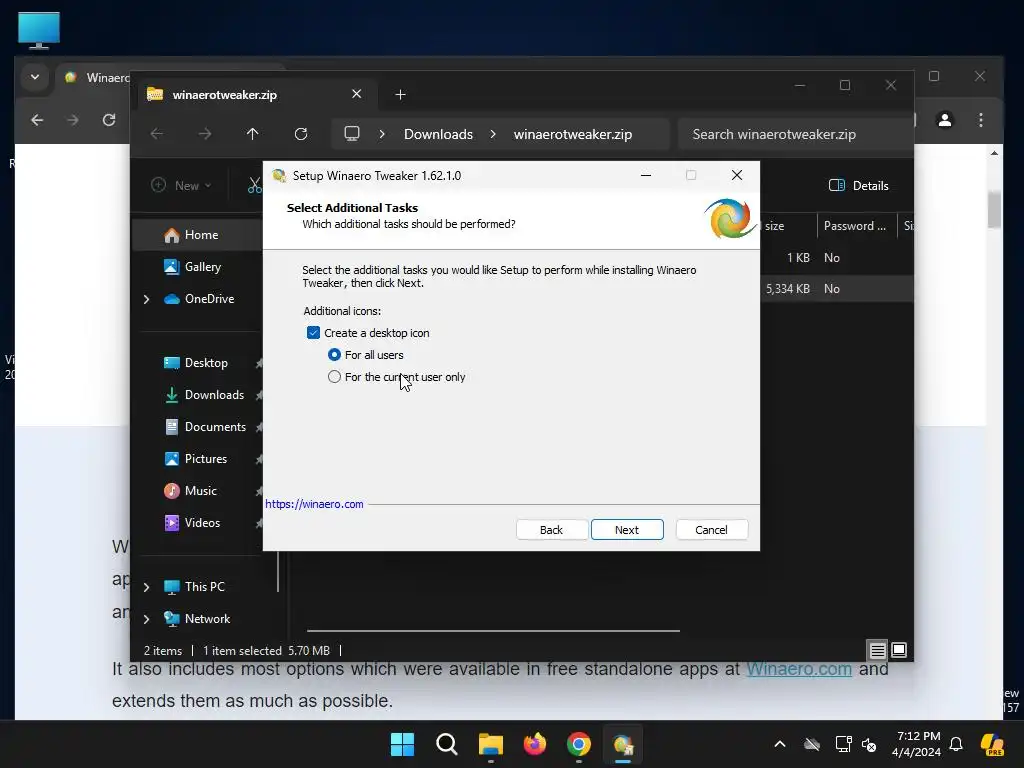Check the Create a desktop icon box
The image size is (1024, 768).
tap(313, 333)
